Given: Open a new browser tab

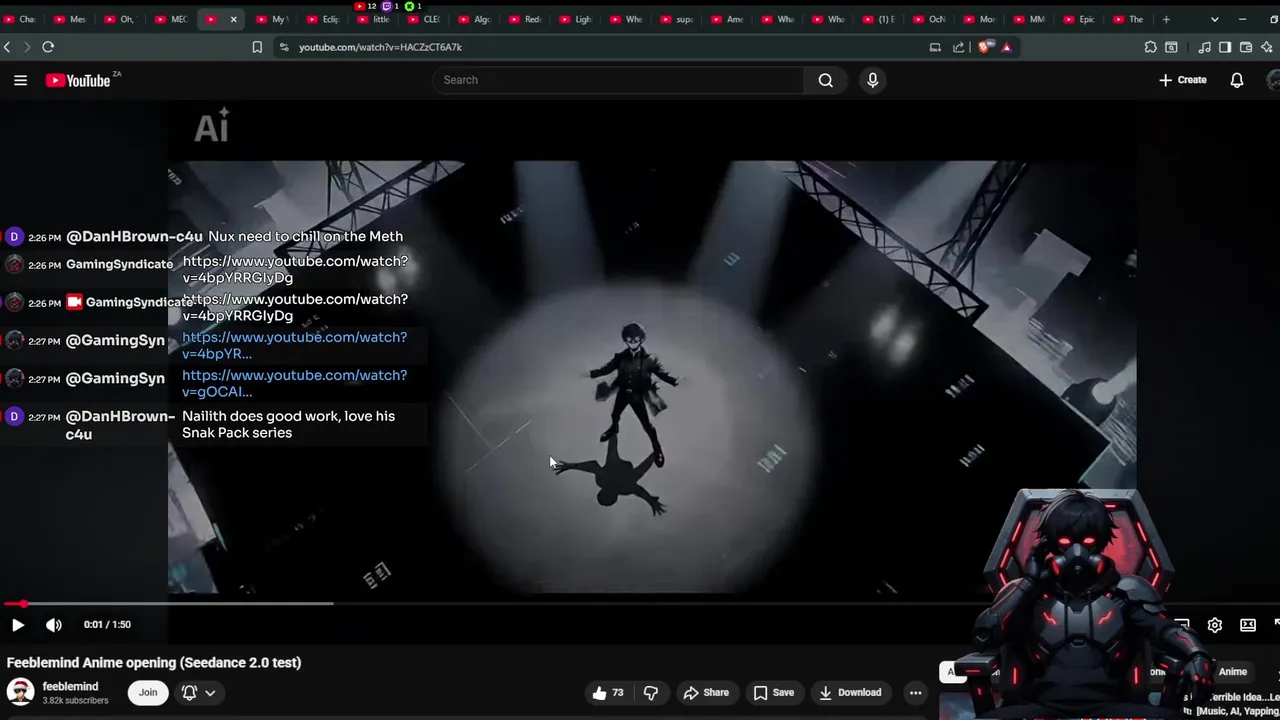Looking at the screenshot, I should (1166, 19).
